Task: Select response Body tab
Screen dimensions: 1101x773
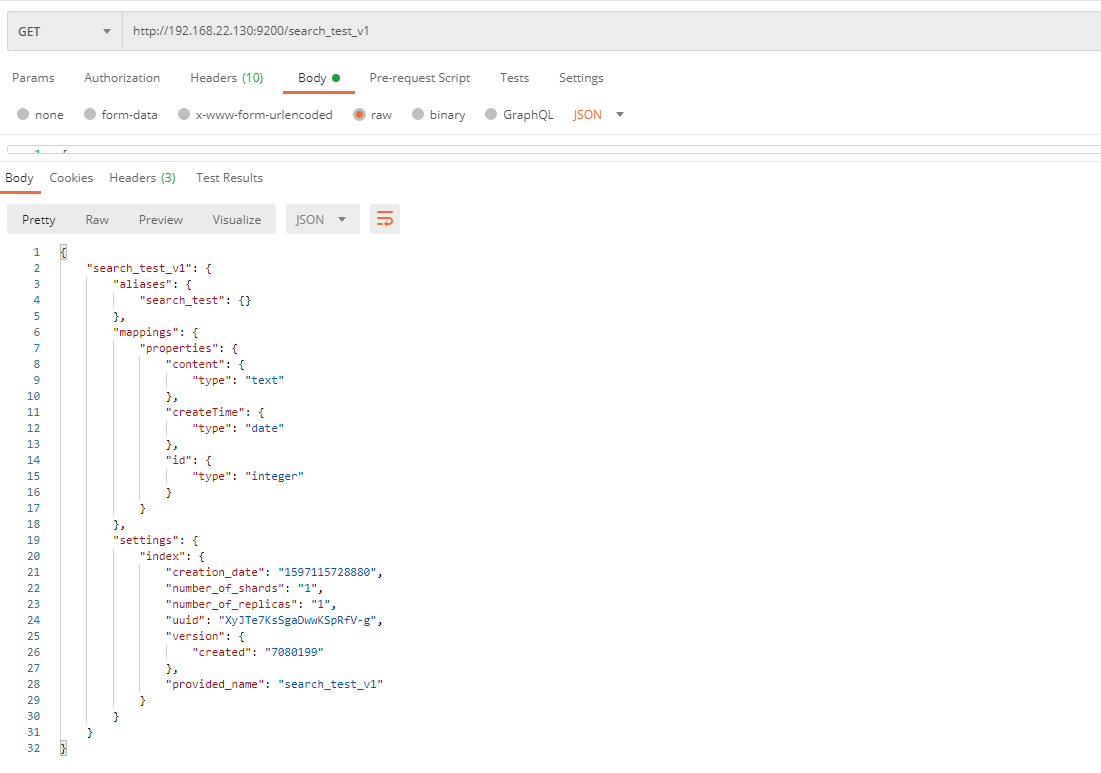Action: [x=19, y=178]
